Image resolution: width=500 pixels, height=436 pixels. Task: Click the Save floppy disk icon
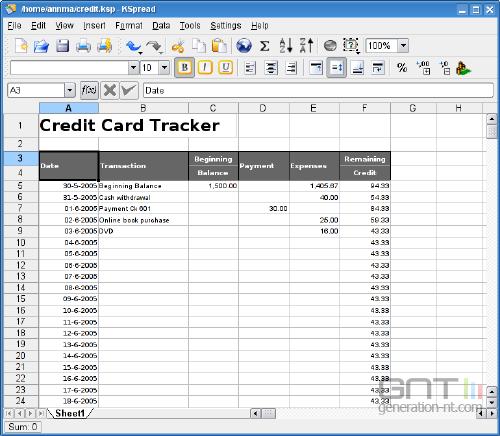click(62, 46)
